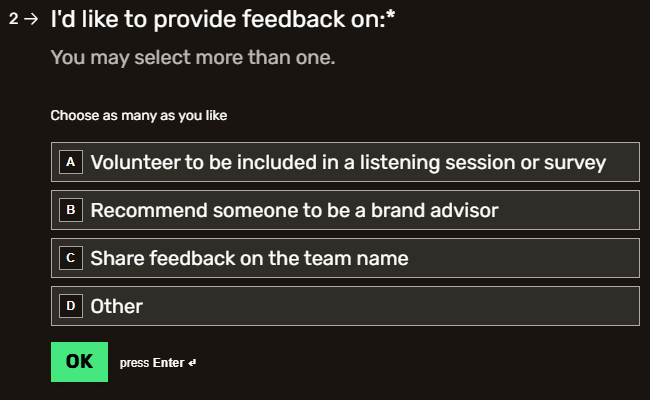Click the "Choose as many as you like" text
The height and width of the screenshot is (400, 650).
[139, 115]
